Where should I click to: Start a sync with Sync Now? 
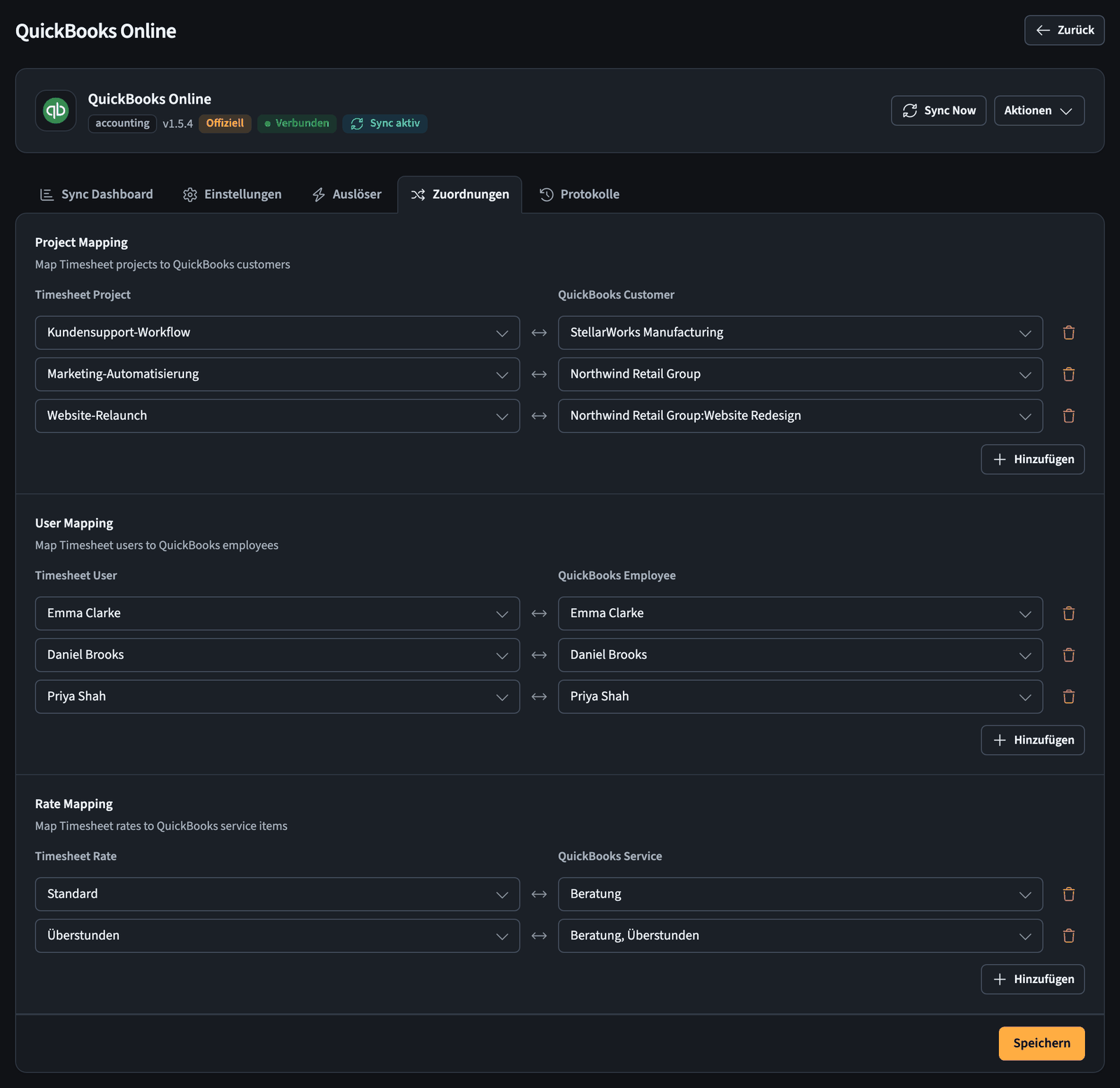(938, 111)
